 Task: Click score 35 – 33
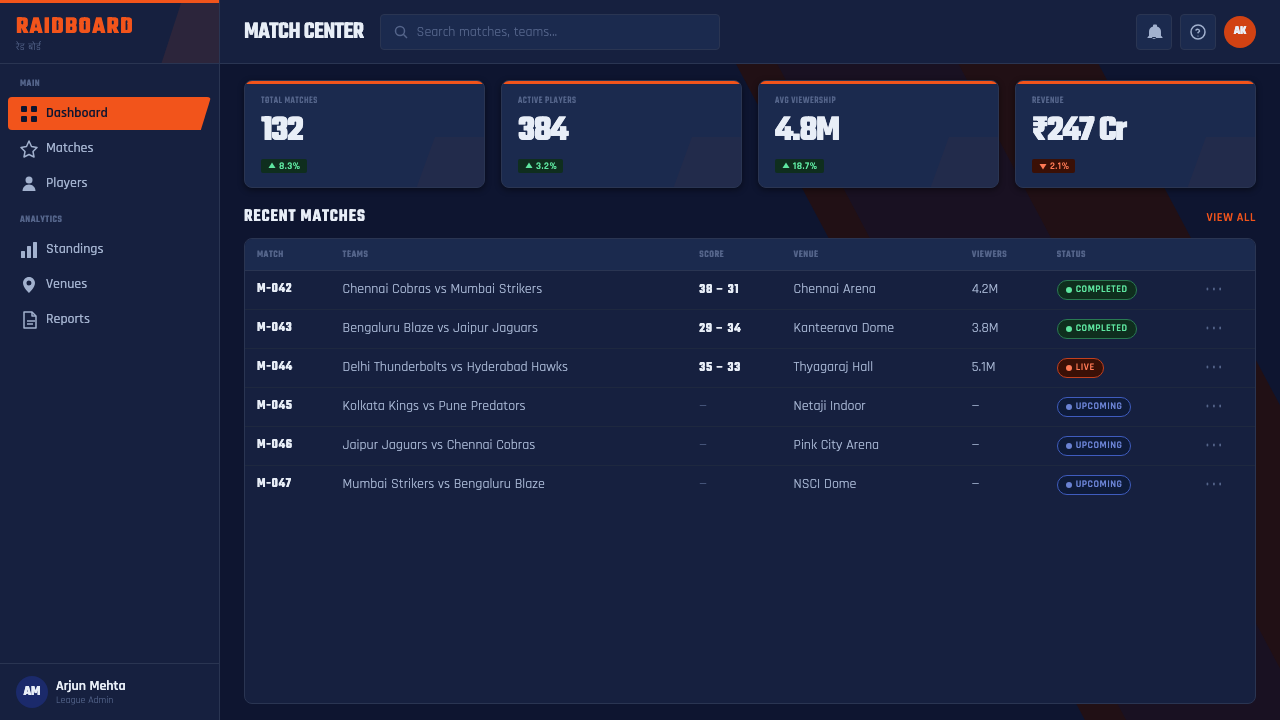point(720,367)
